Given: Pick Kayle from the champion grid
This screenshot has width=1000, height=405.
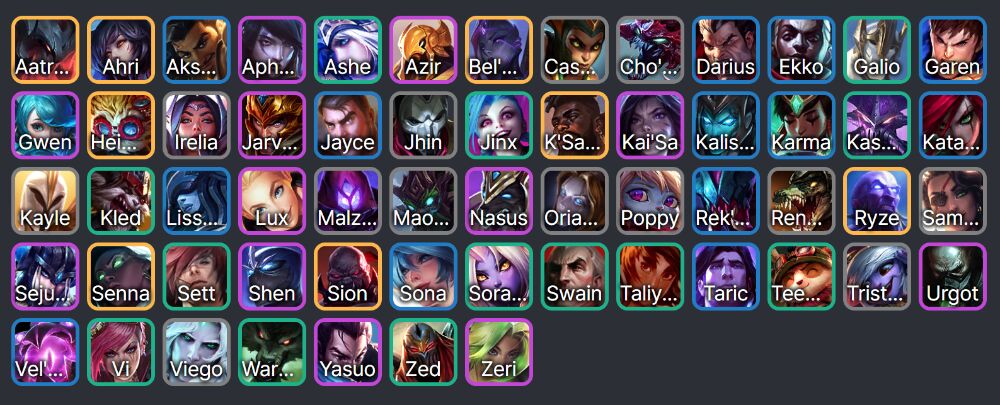Looking at the screenshot, I should 45,201.
